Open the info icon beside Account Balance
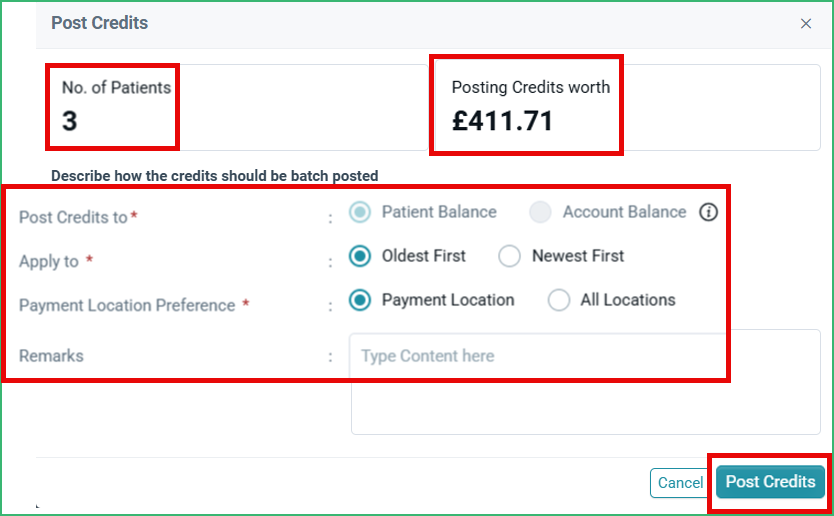Viewport: 834px width, 516px height. coord(708,212)
